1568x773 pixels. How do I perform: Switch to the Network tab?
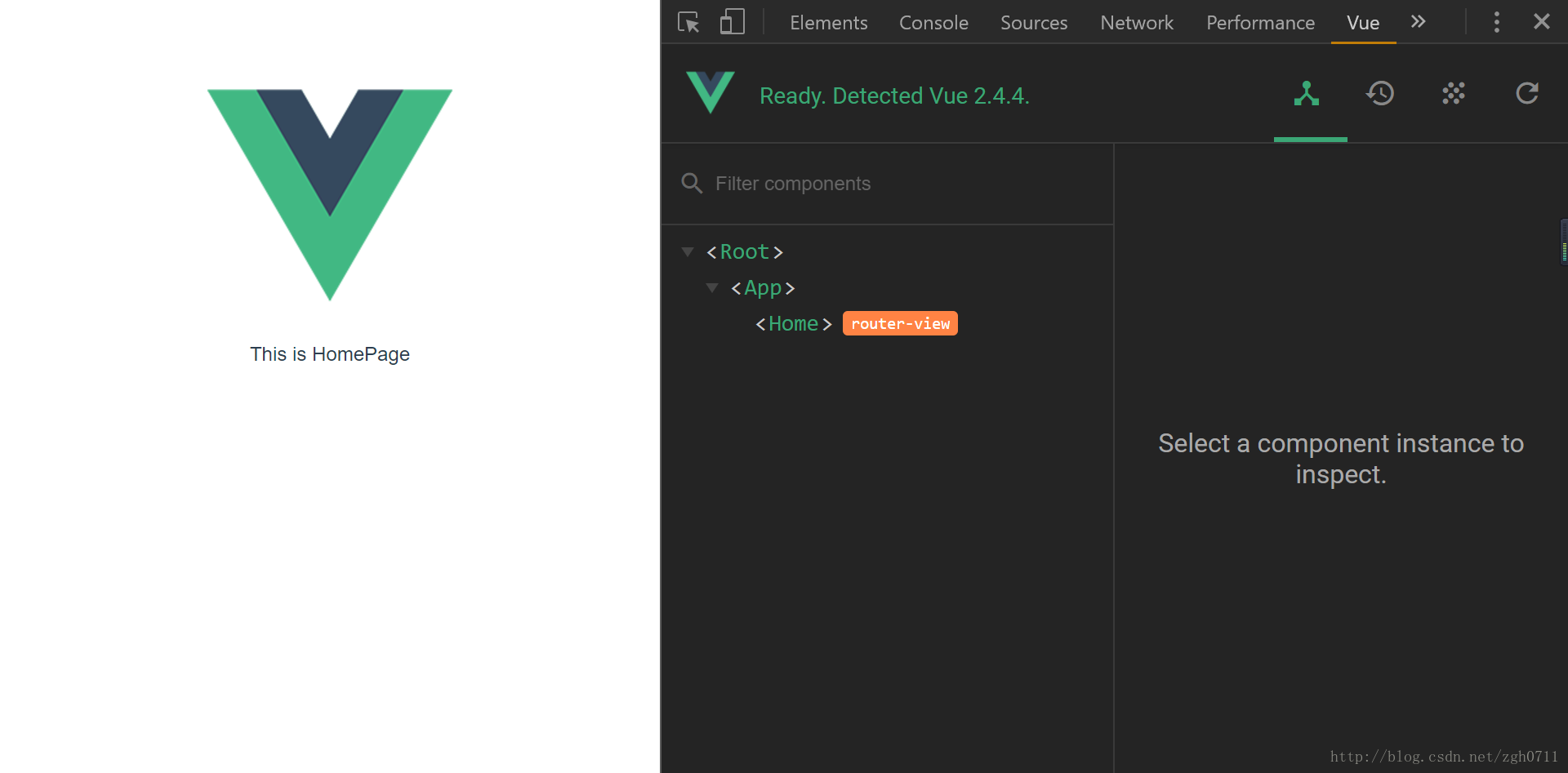click(1137, 23)
